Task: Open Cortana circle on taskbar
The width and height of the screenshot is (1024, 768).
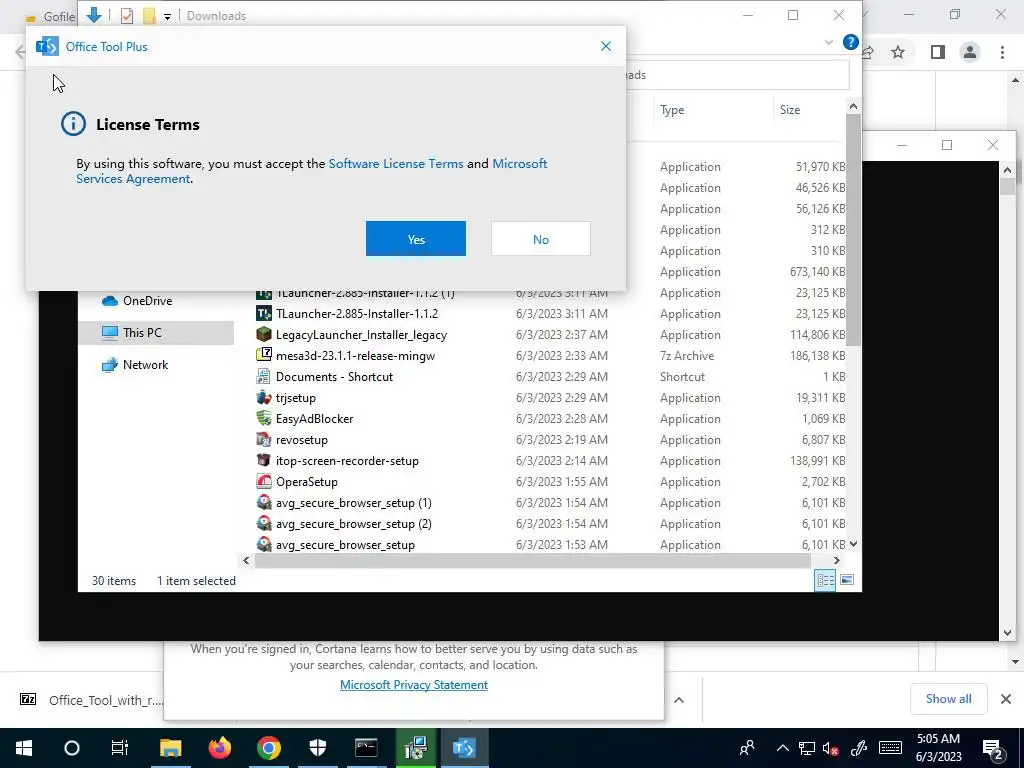Action: [72, 748]
